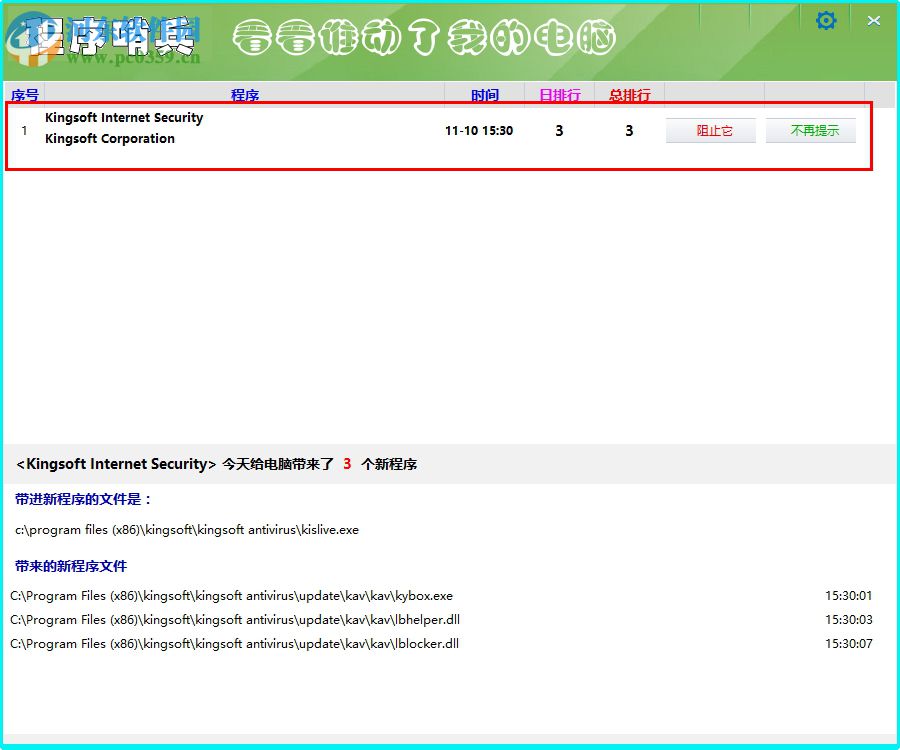
Task: Sort by the 总排行 column header
Action: 630,95
